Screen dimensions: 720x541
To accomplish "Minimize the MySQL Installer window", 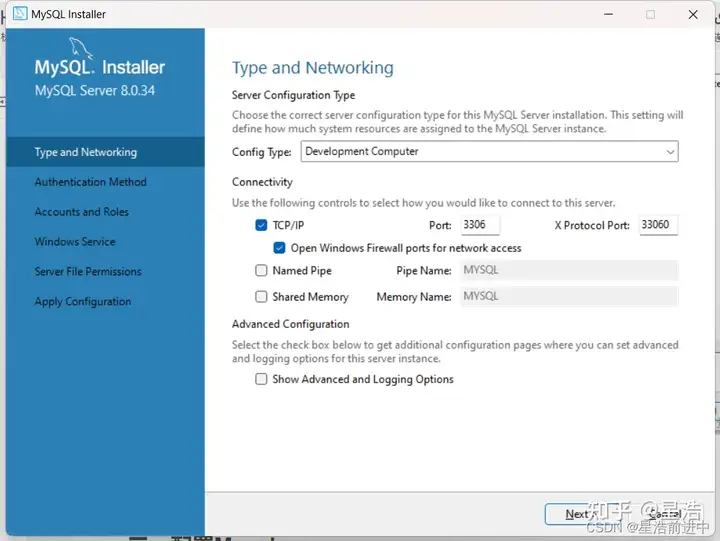I will [x=605, y=15].
